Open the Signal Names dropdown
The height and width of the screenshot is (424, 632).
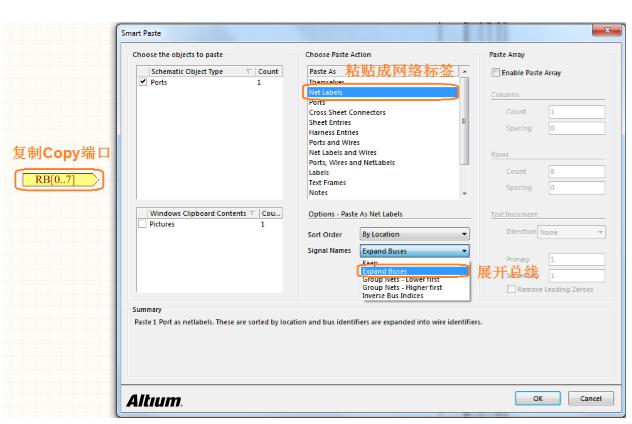[413, 251]
